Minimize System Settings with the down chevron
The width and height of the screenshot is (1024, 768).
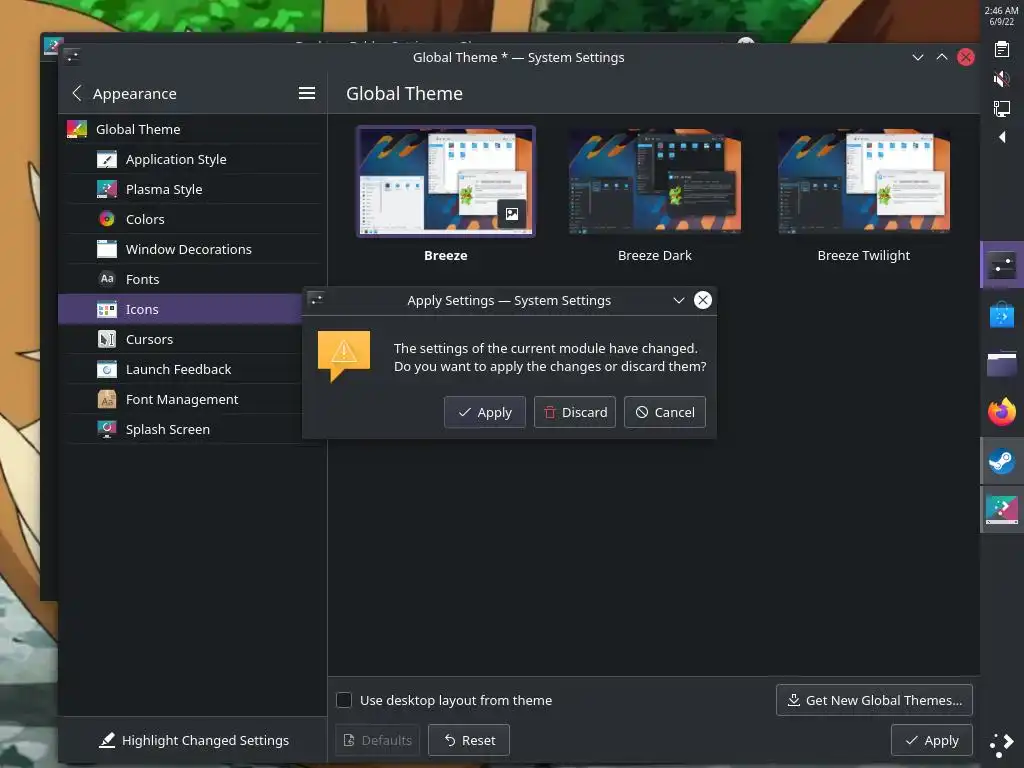(918, 57)
